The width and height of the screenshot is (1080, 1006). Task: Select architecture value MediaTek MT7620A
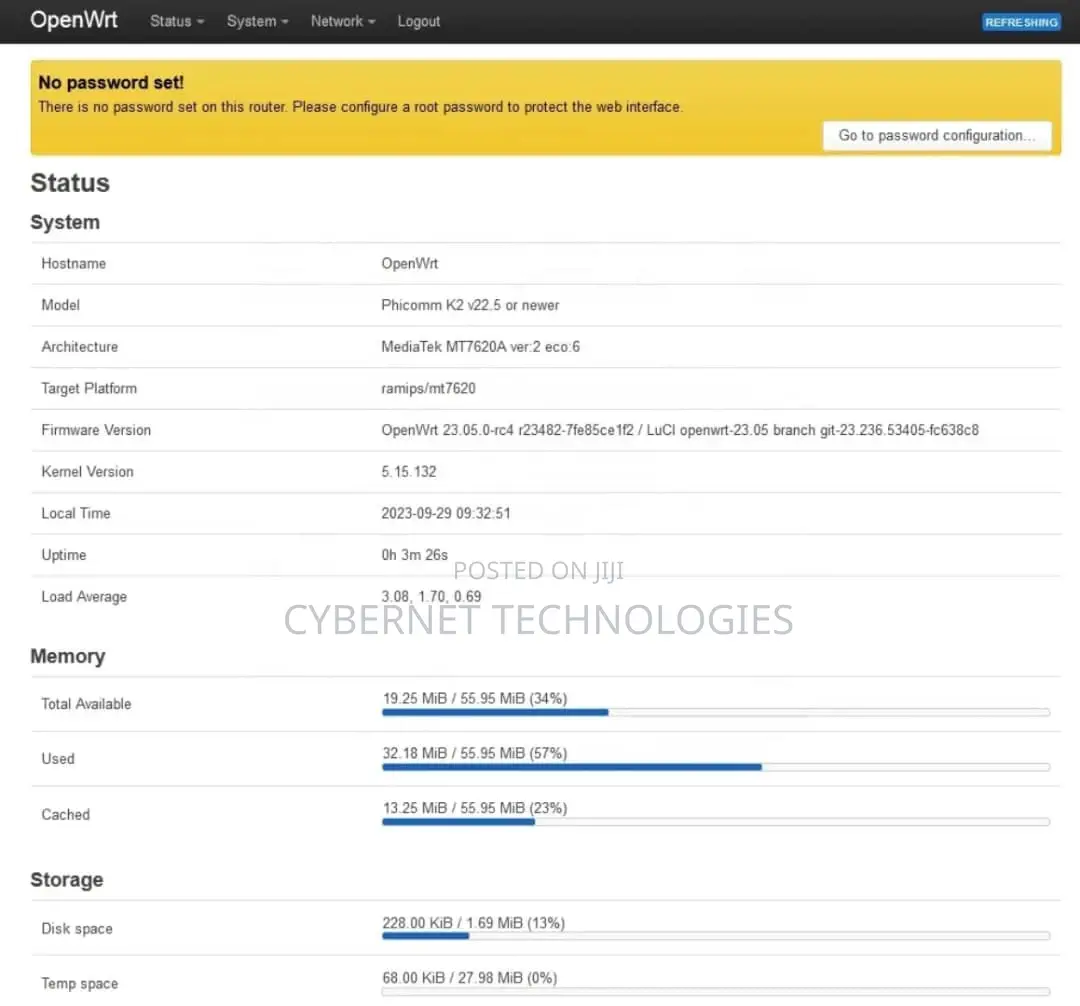481,347
